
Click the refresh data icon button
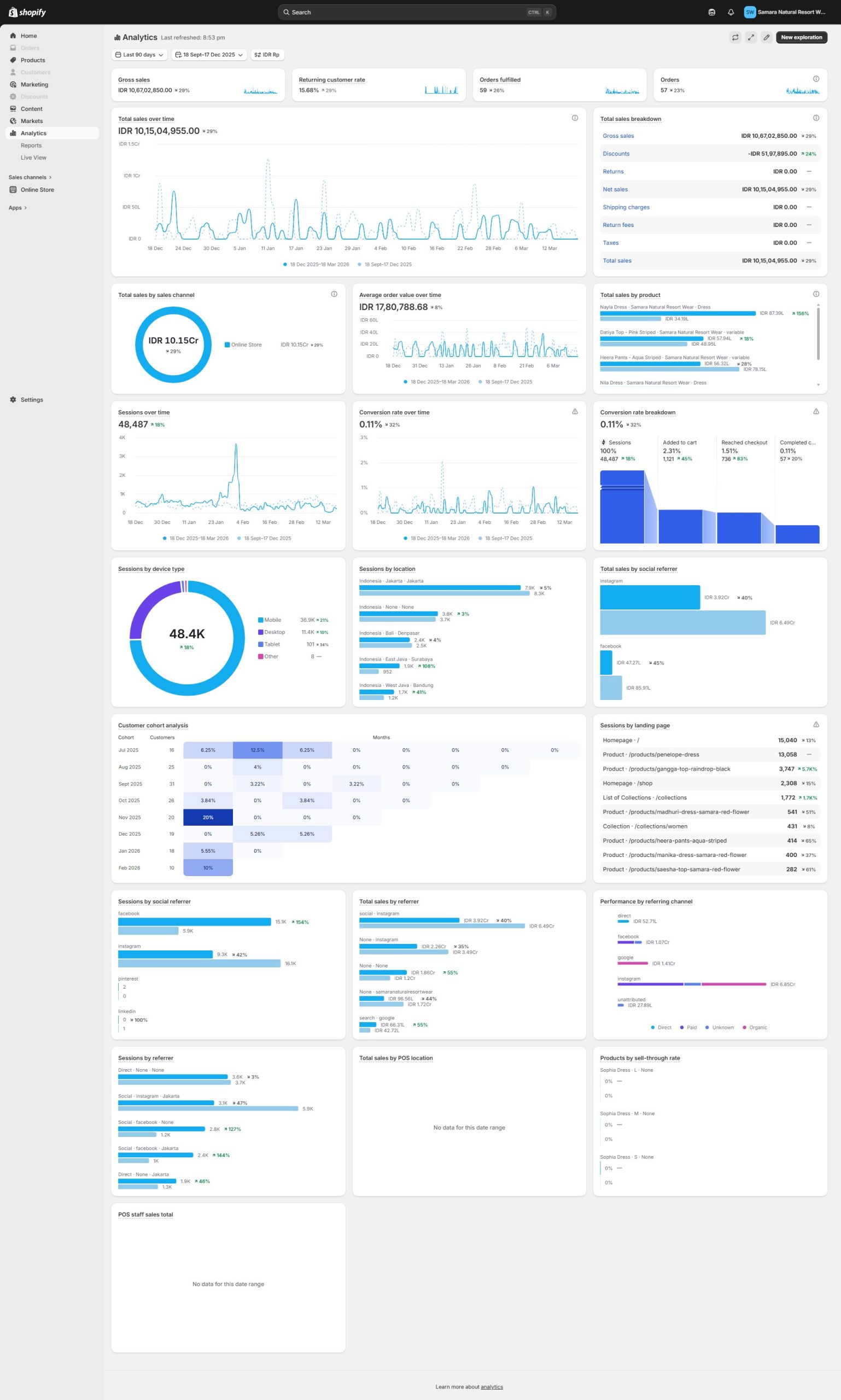735,37
